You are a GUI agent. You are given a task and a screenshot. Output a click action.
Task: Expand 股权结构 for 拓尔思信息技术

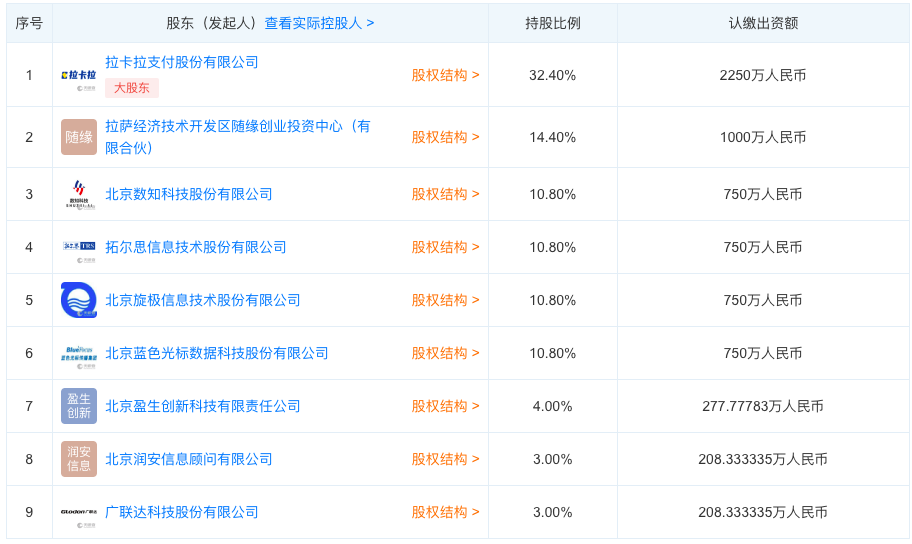click(446, 247)
